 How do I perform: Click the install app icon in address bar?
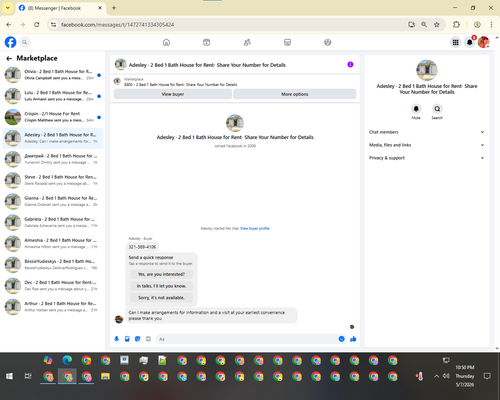(x=411, y=25)
